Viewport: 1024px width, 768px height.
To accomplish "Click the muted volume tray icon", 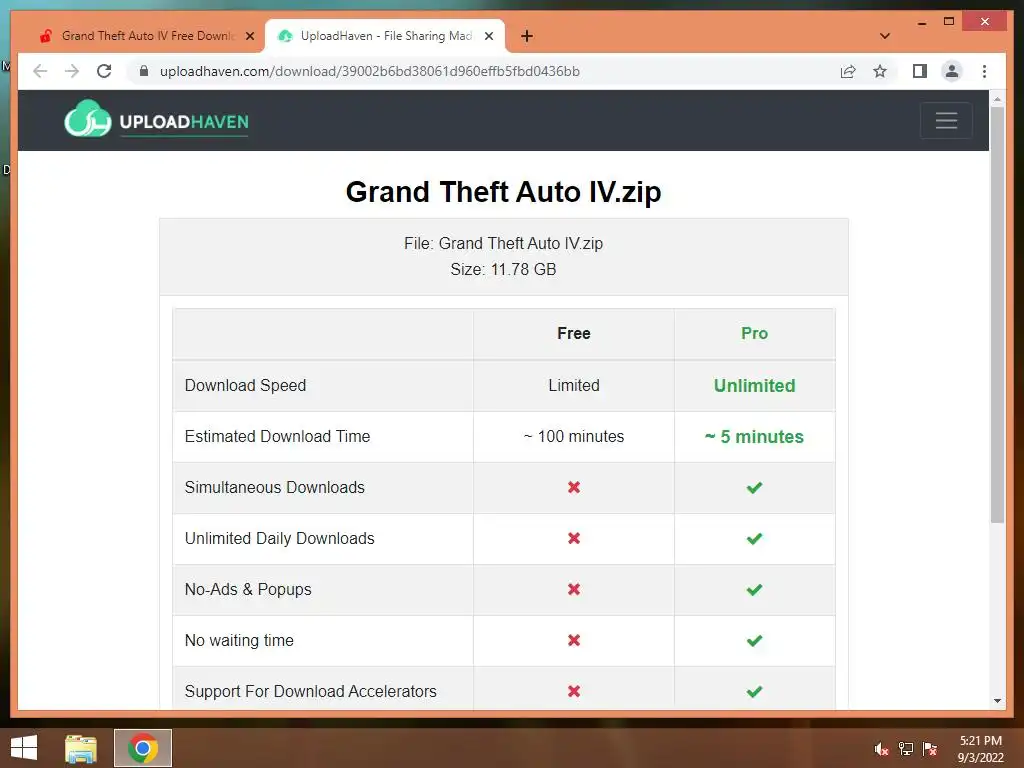I will 881,748.
